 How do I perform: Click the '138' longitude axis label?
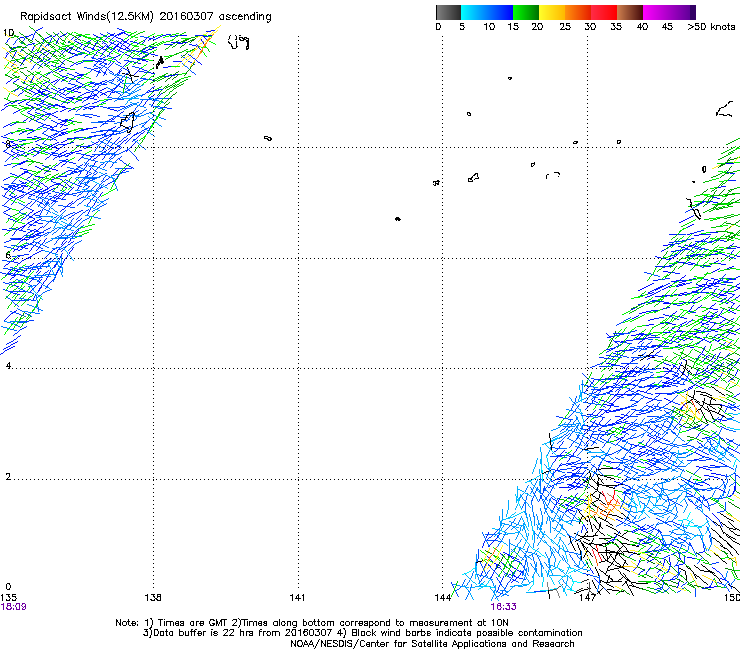(153, 598)
